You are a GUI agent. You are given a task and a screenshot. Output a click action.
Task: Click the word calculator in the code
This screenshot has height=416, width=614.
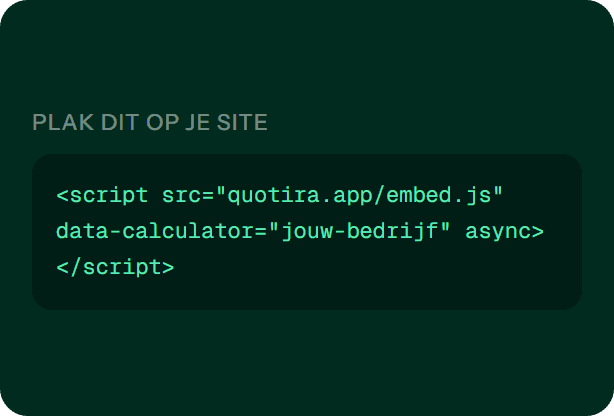click(188, 231)
